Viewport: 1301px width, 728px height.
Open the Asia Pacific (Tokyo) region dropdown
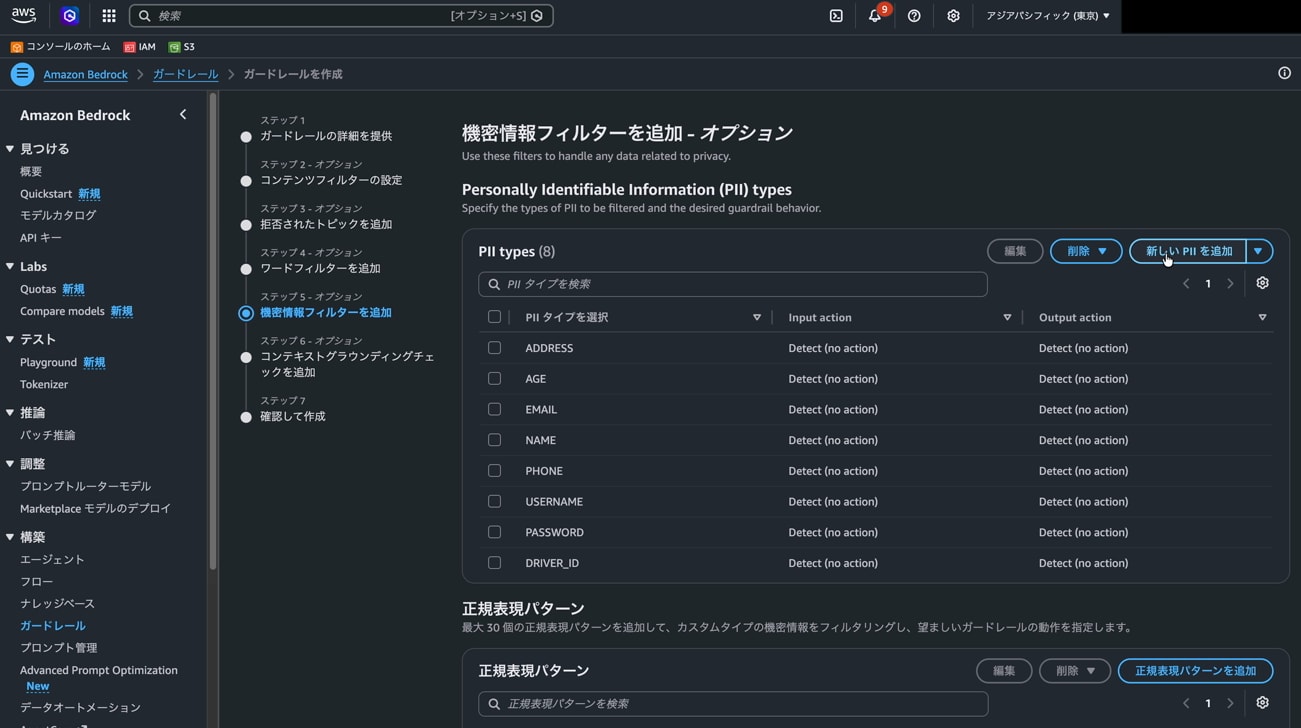tap(1047, 16)
